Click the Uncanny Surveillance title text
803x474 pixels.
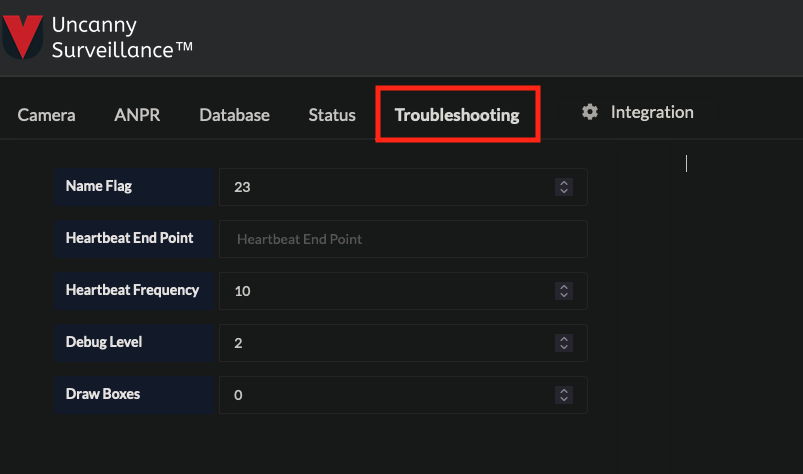[121, 37]
